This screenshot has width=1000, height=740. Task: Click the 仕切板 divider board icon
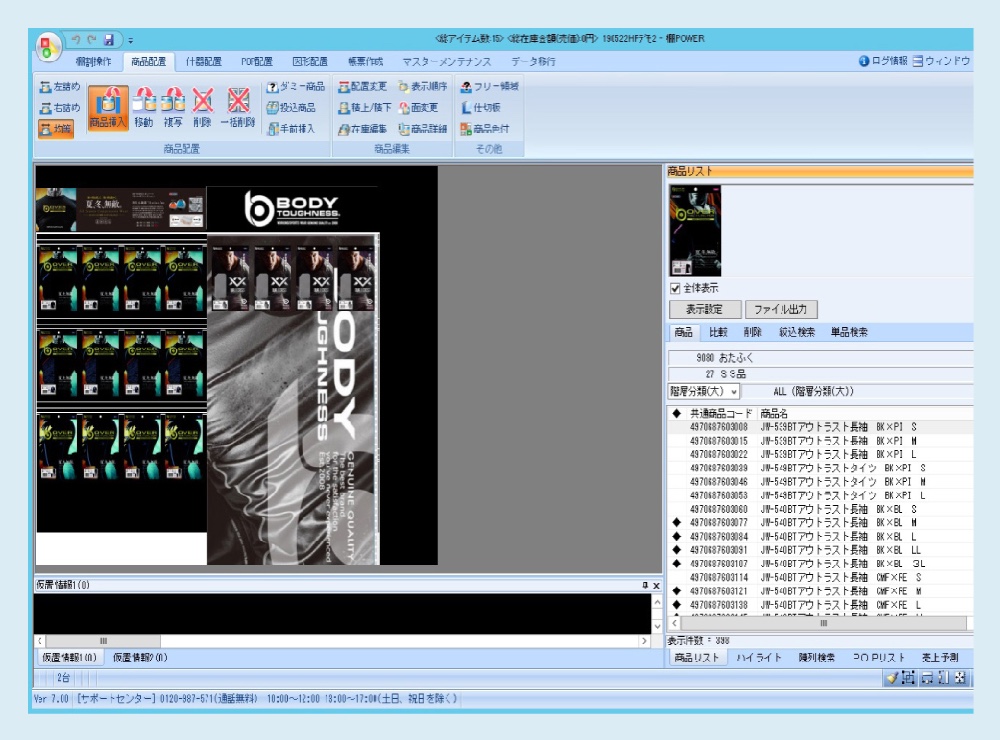[x=466, y=108]
